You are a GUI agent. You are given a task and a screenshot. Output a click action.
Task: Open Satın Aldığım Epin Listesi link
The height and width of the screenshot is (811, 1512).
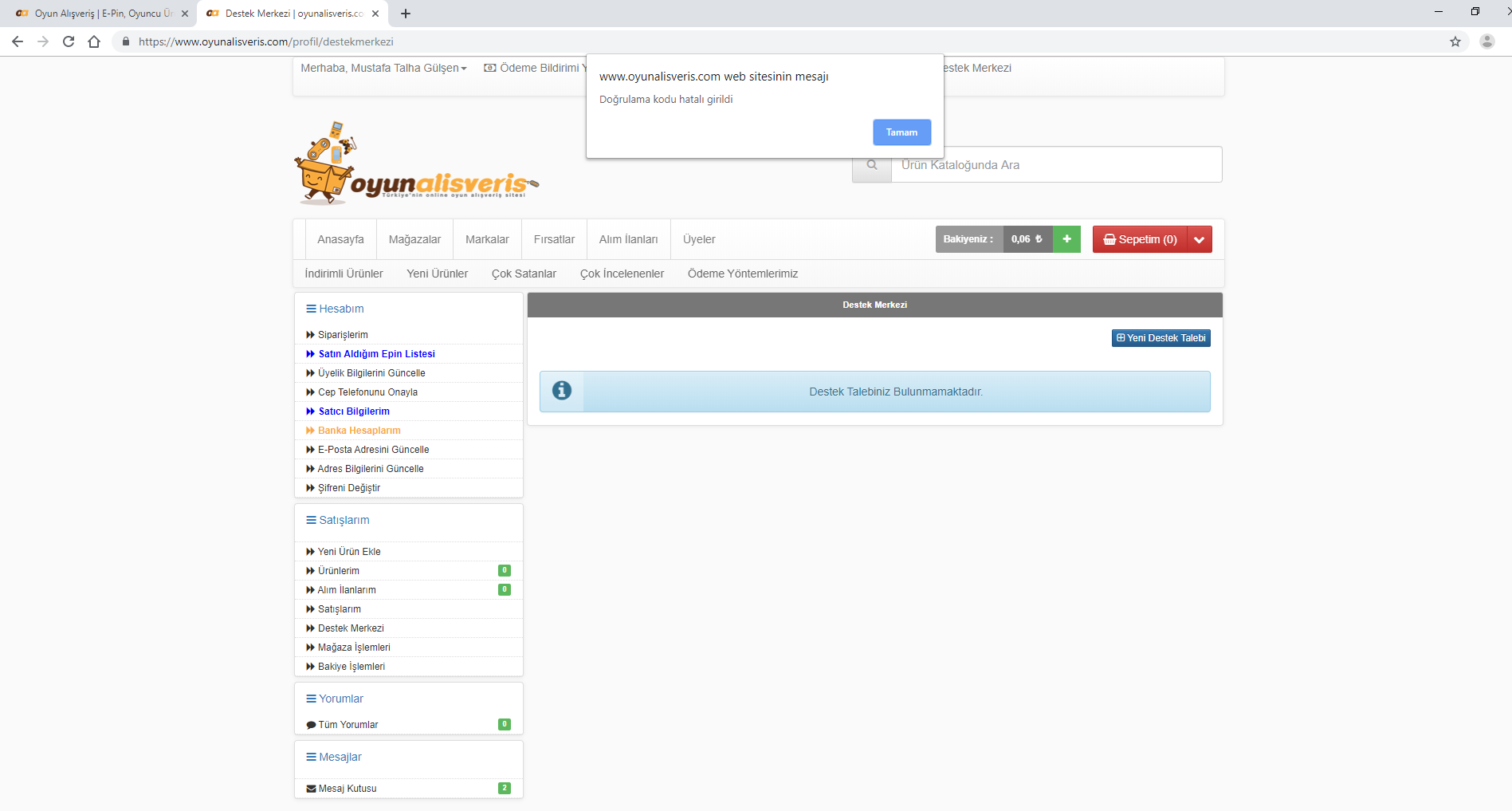(376, 354)
